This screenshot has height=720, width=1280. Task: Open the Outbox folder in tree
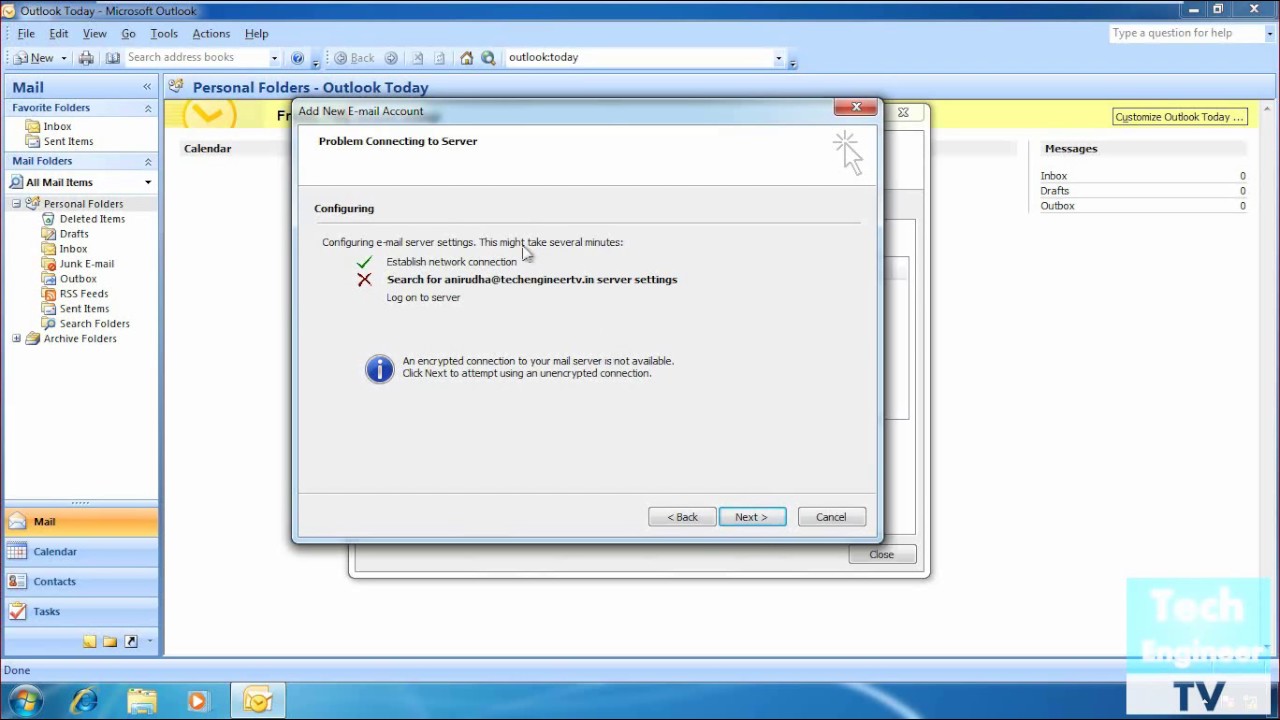(78, 279)
